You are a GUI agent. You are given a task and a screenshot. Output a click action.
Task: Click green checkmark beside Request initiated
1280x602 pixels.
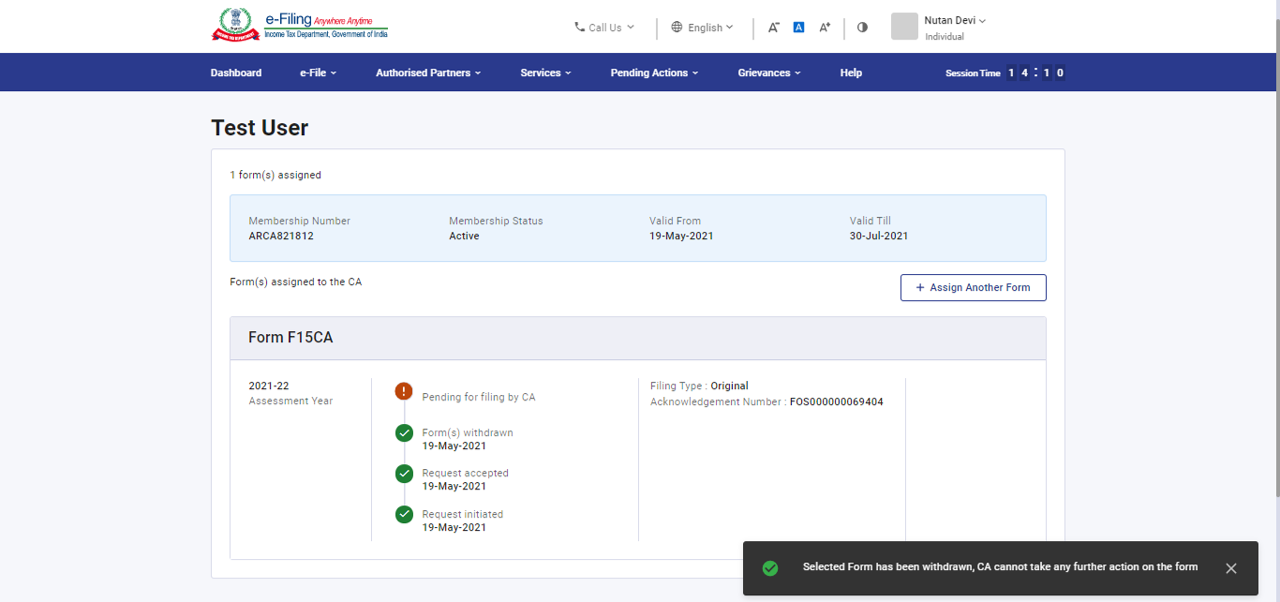coord(404,514)
